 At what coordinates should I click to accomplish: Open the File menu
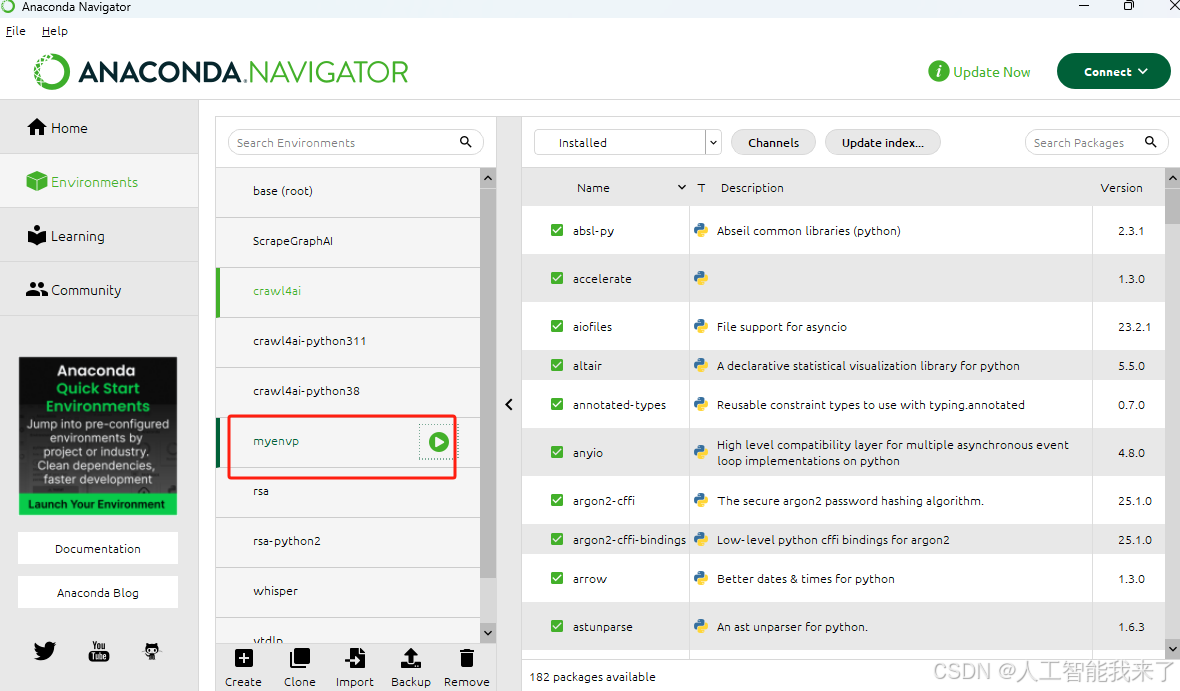coord(16,31)
